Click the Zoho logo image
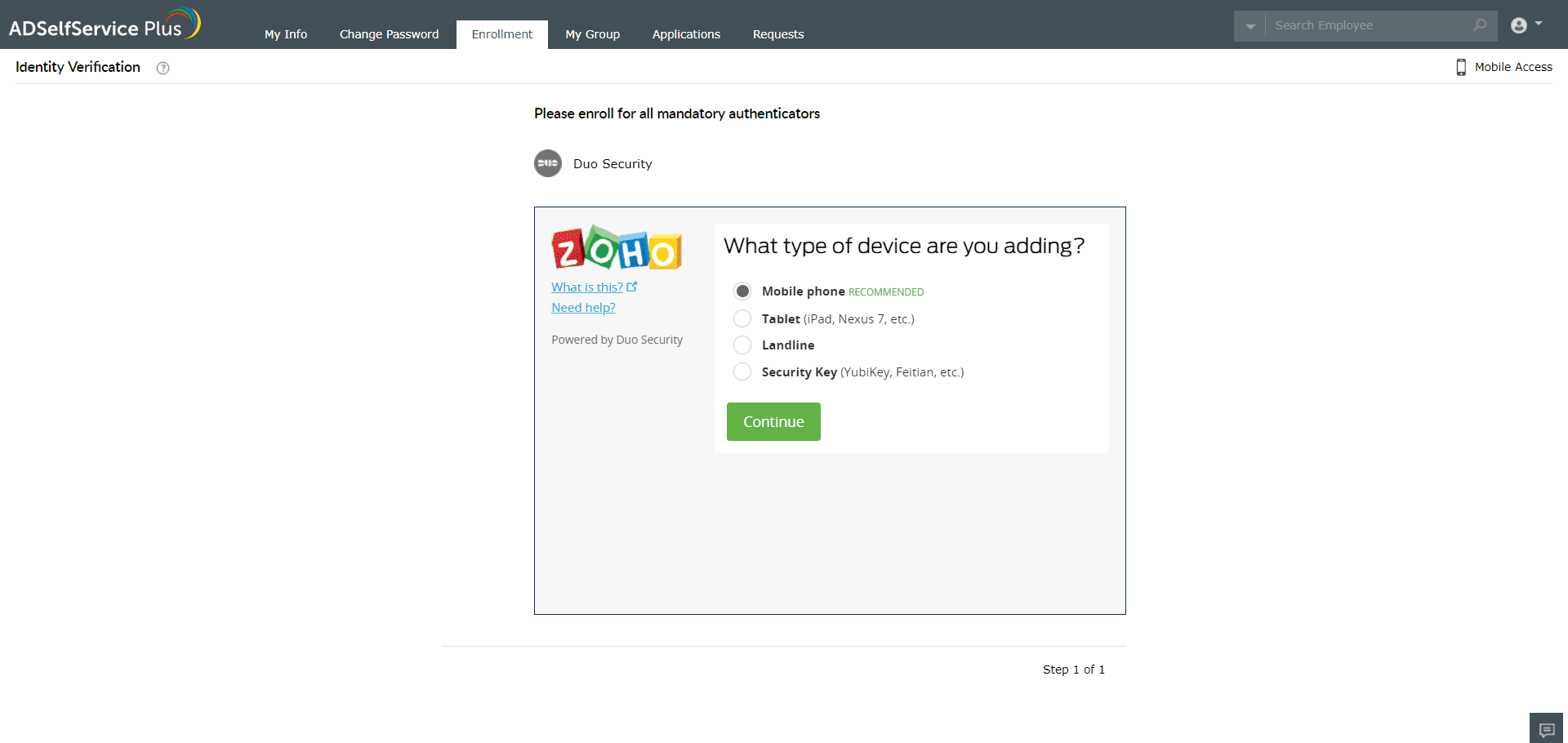This screenshot has height=743, width=1568. click(616, 247)
